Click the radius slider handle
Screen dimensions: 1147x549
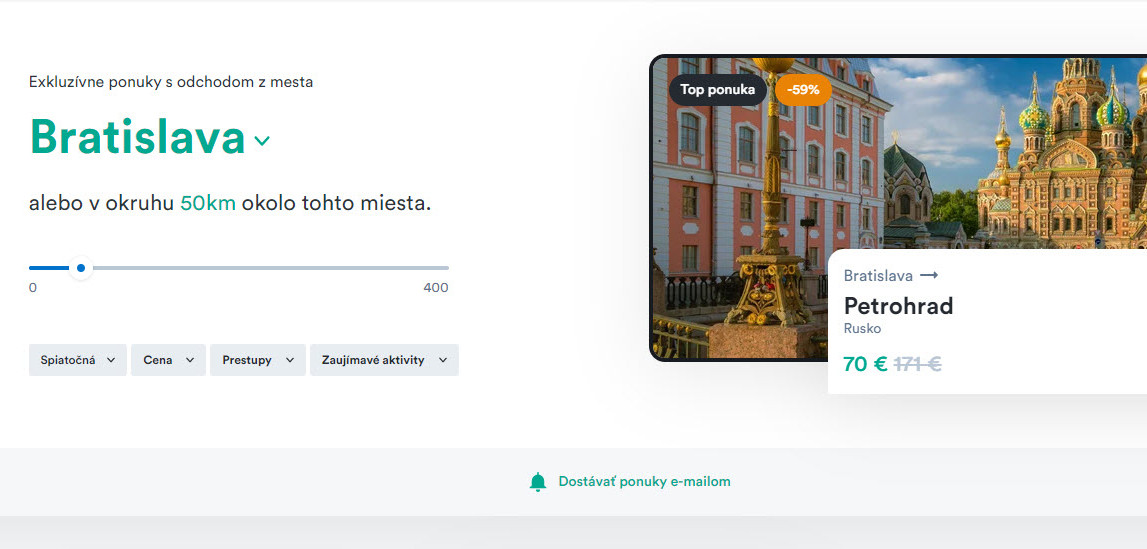pyautogui.click(x=81, y=268)
